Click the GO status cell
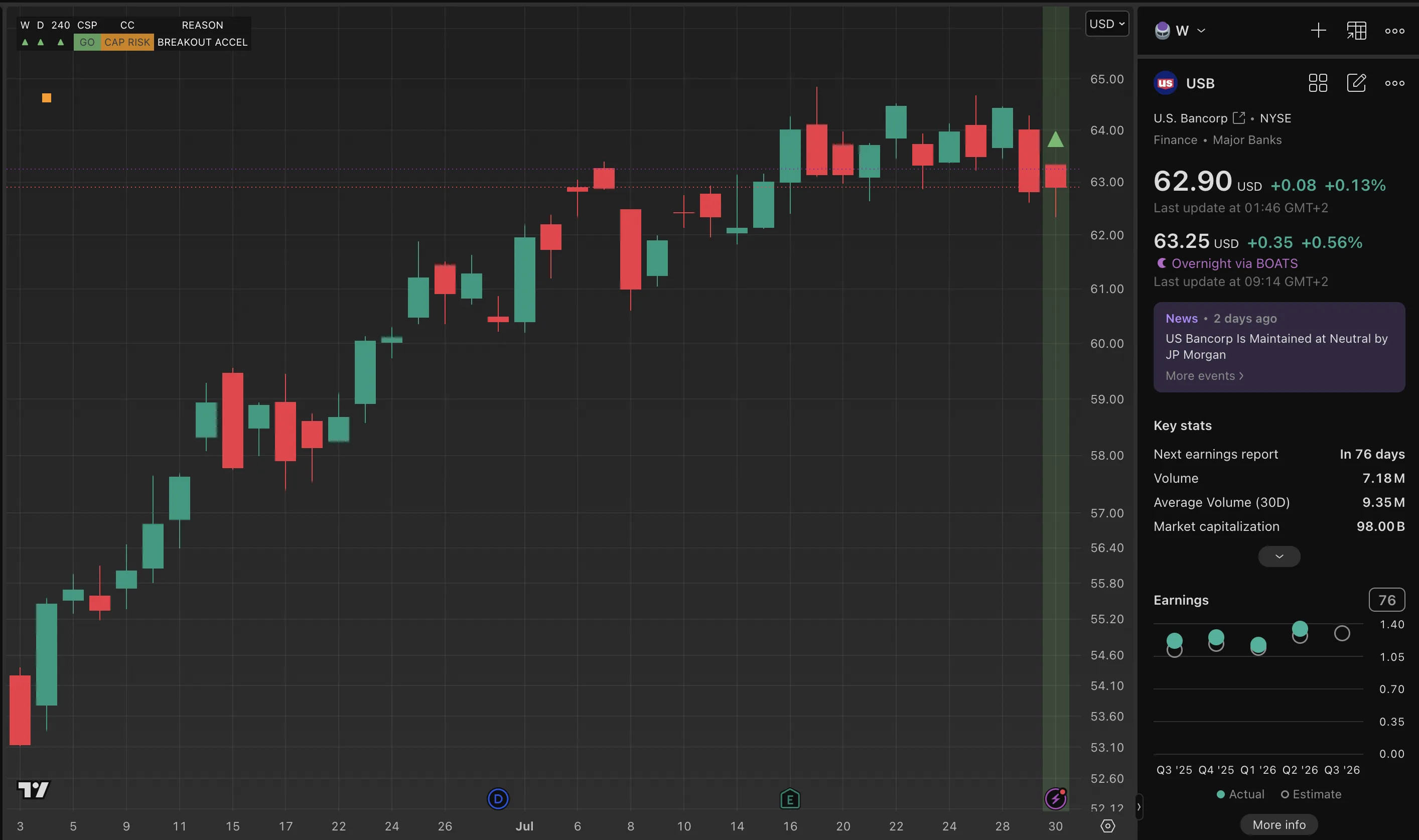Image resolution: width=1419 pixels, height=840 pixels. 87,42
